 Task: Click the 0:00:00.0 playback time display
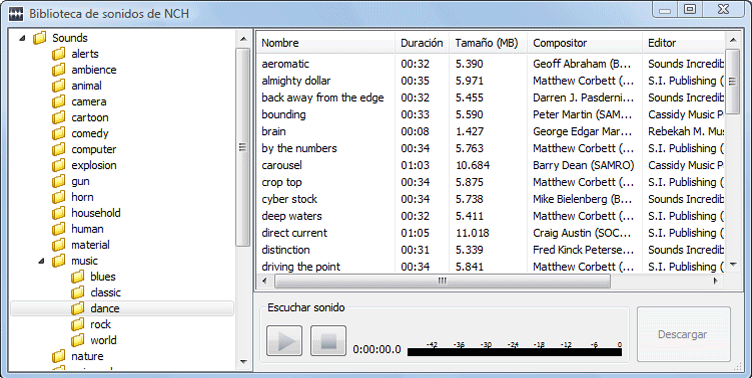(377, 350)
